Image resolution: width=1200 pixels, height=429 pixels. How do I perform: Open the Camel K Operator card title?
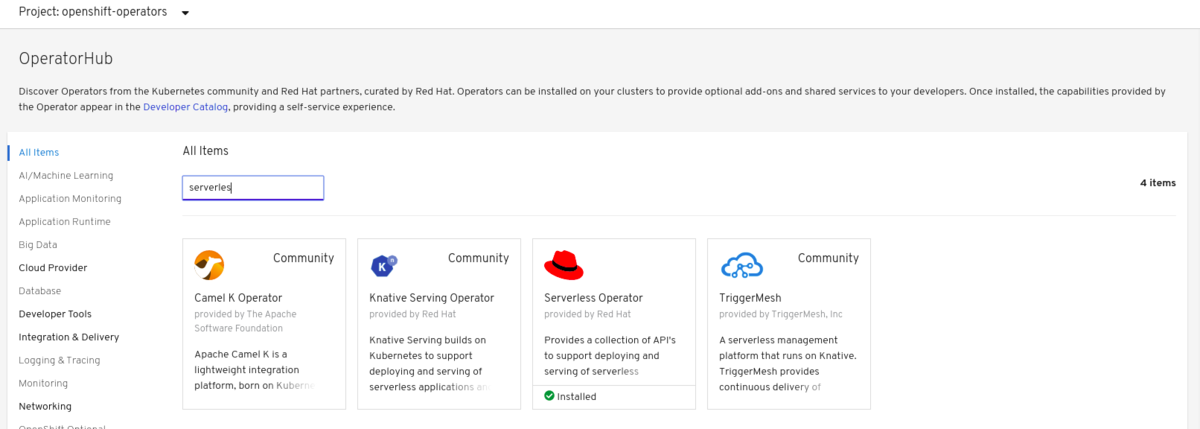(238, 297)
